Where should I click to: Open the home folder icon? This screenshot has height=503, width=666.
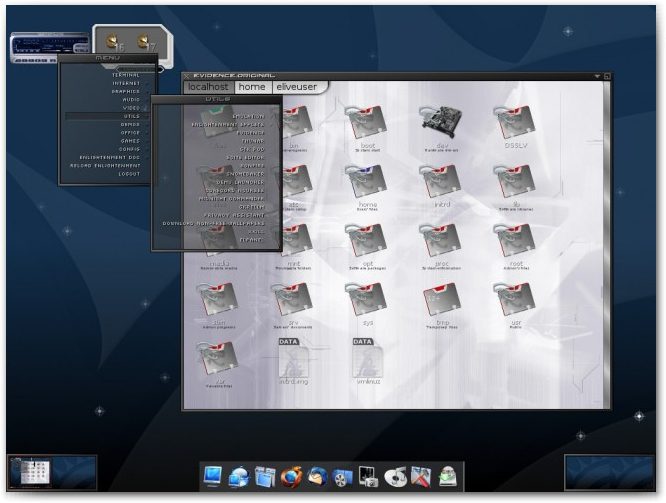[366, 182]
